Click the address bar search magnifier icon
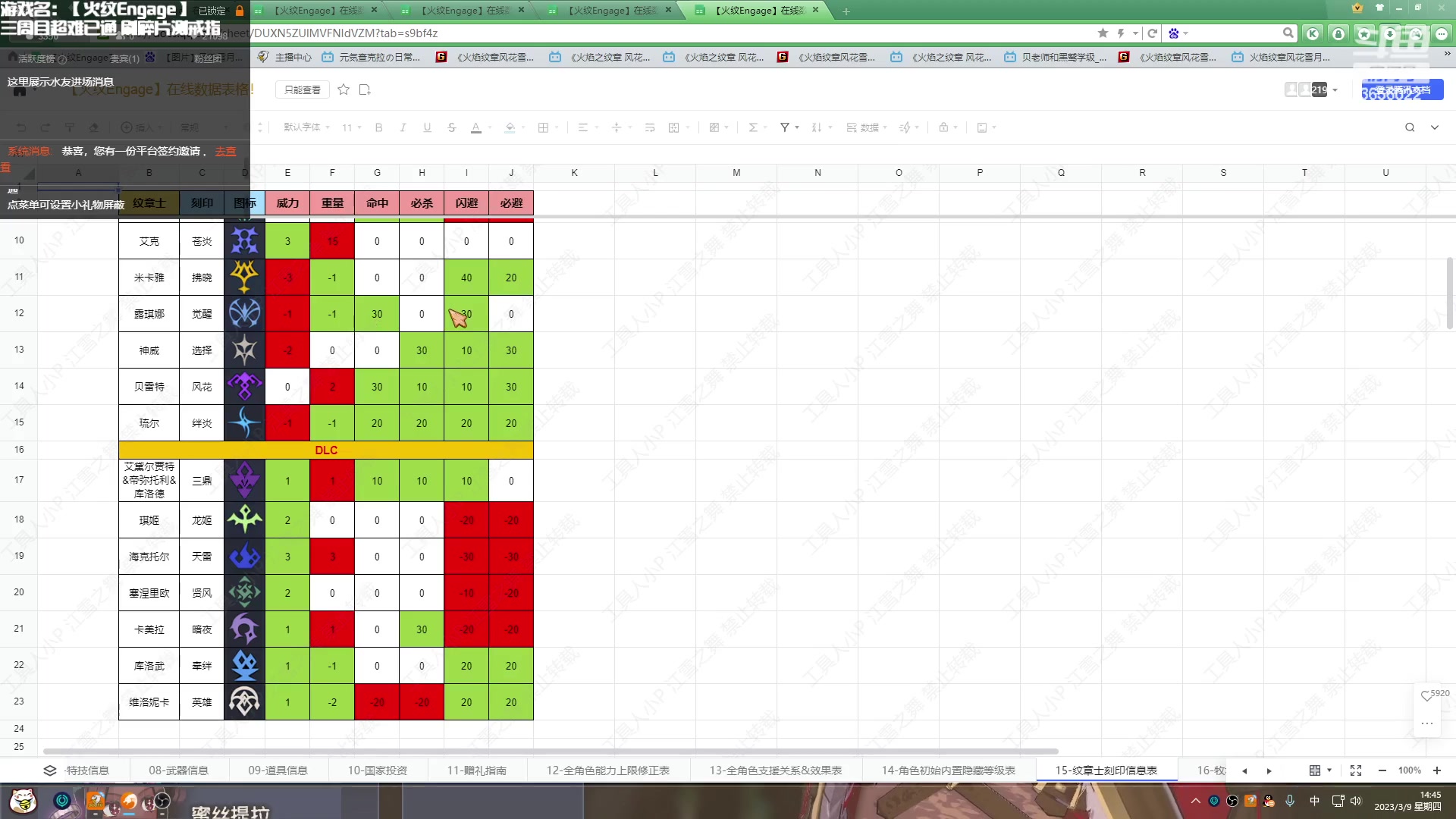 point(1288,33)
